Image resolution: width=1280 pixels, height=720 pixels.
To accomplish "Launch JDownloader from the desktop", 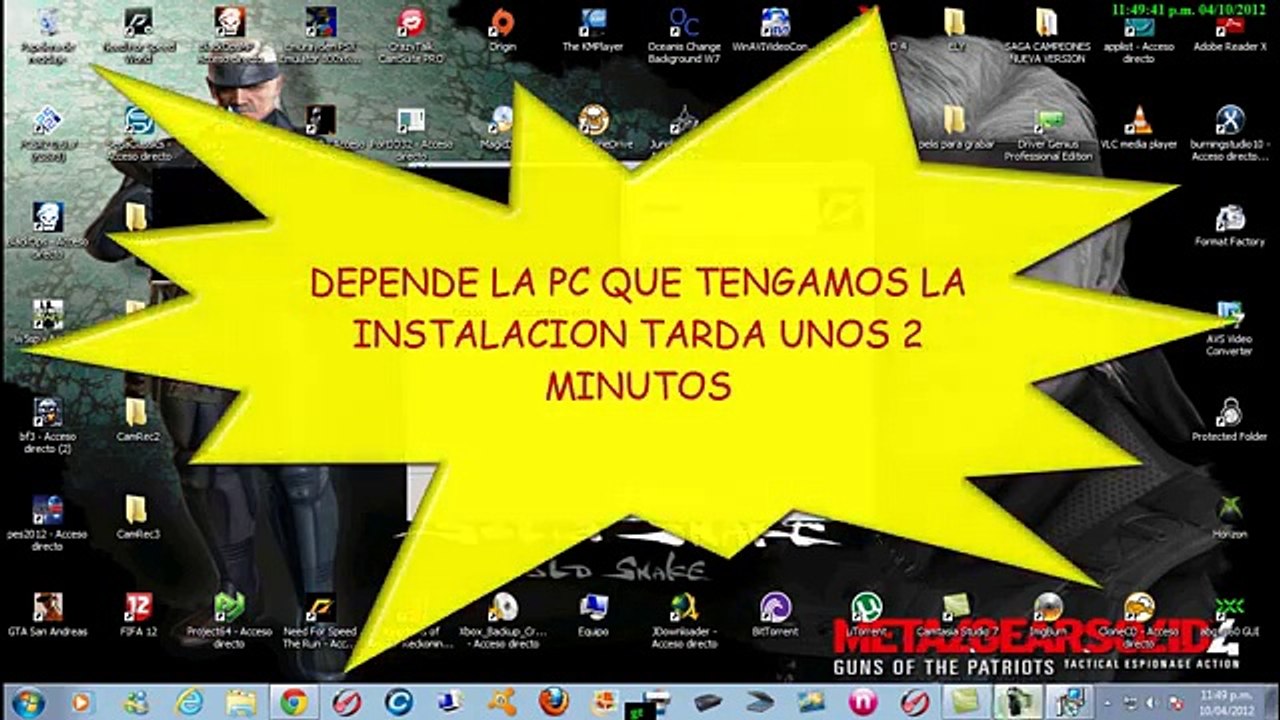I will point(684,621).
